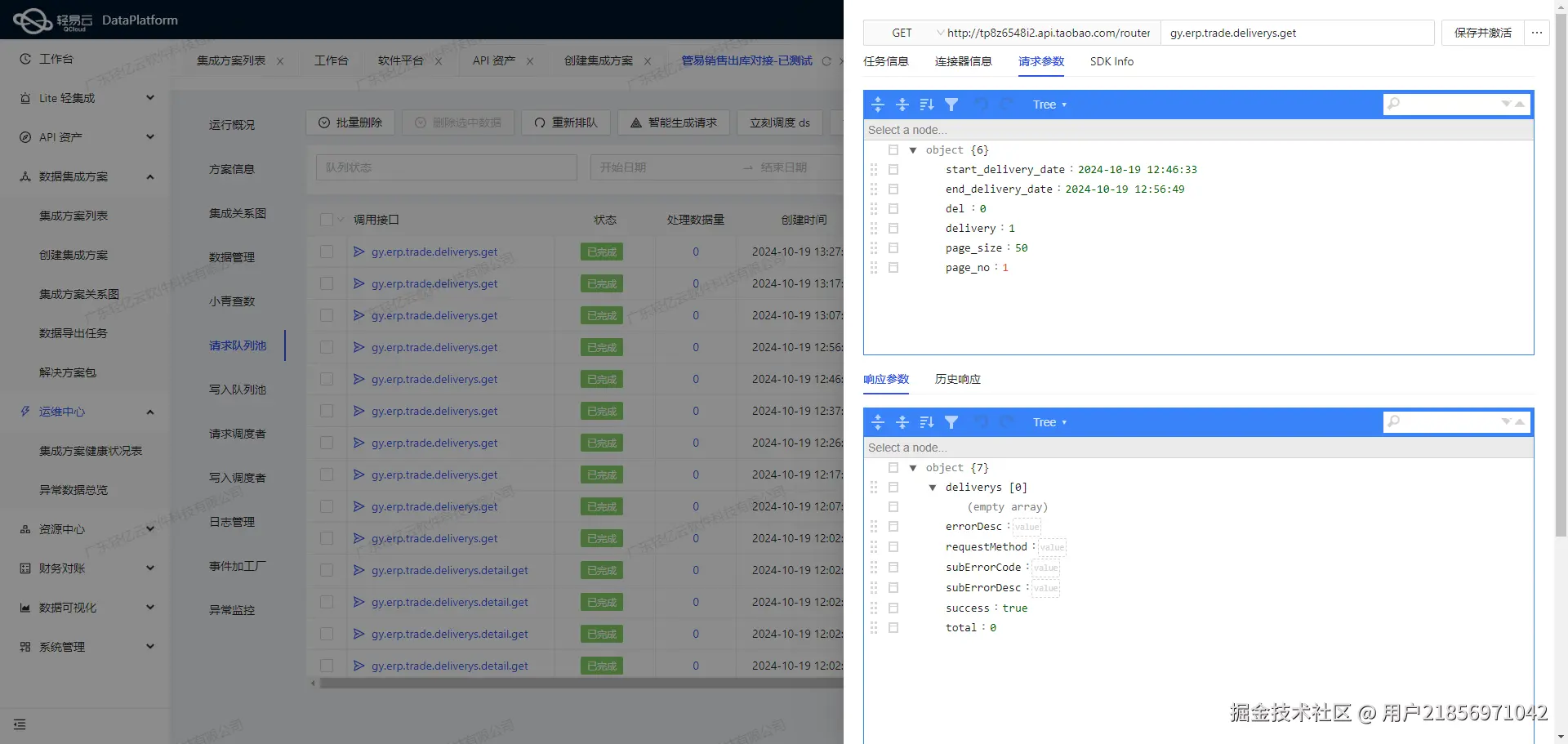Click the filter icon in the response tree toolbar

pyautogui.click(x=951, y=421)
